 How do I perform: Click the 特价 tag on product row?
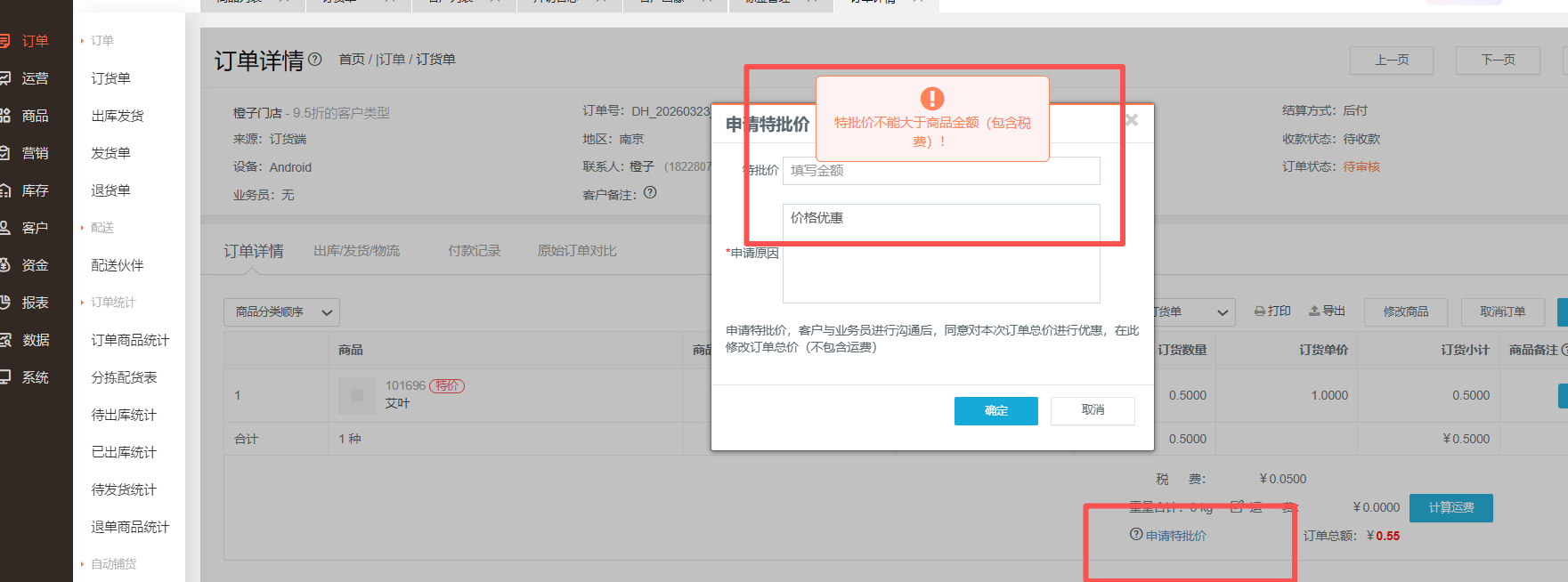[447, 385]
